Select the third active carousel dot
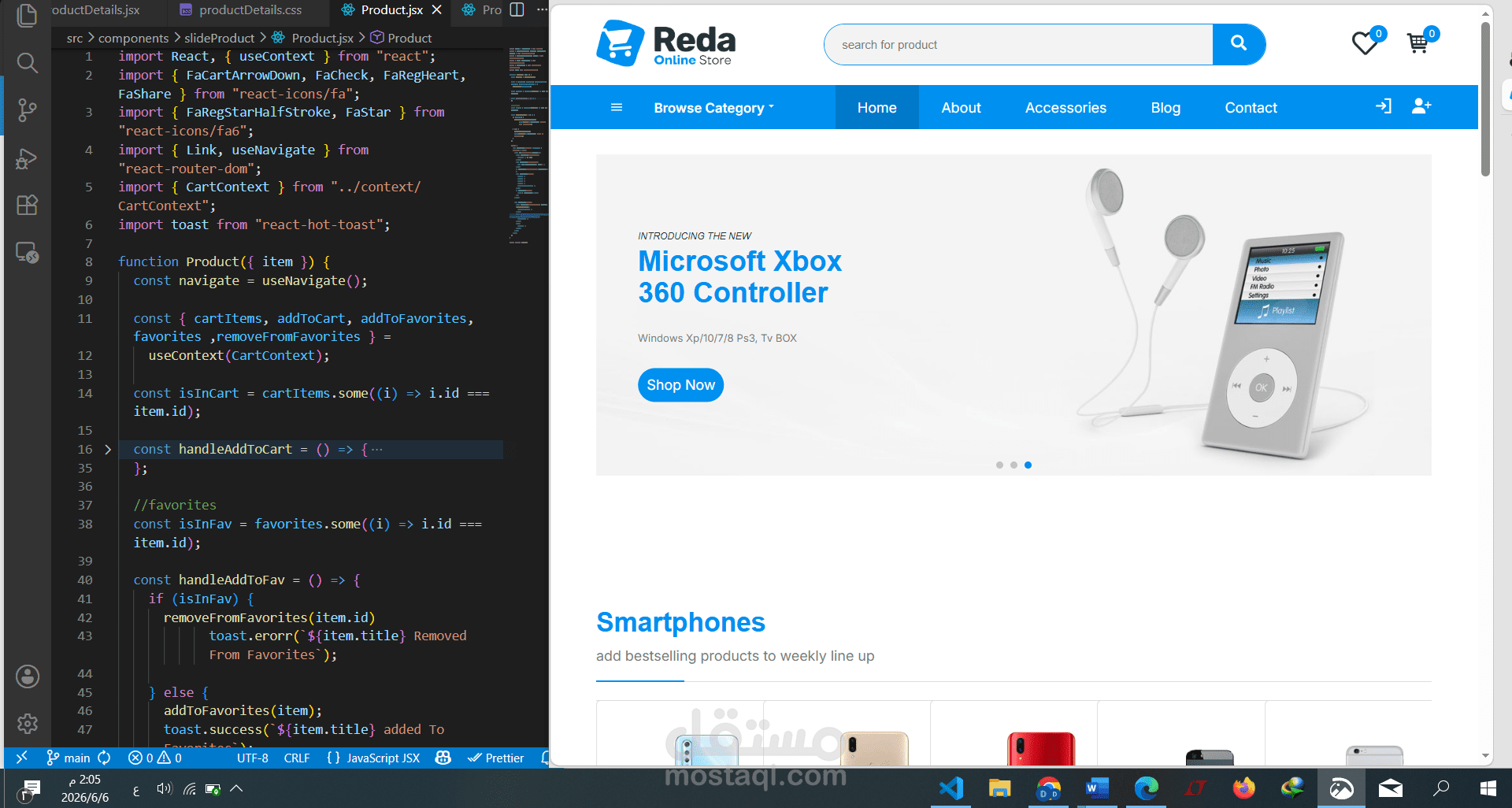The height and width of the screenshot is (808, 1512). 1028,465
